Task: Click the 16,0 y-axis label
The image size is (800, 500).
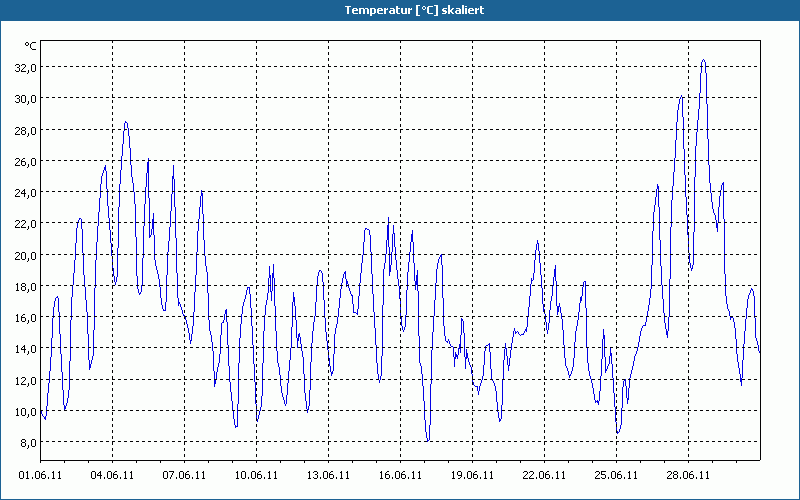Action: pos(26,317)
